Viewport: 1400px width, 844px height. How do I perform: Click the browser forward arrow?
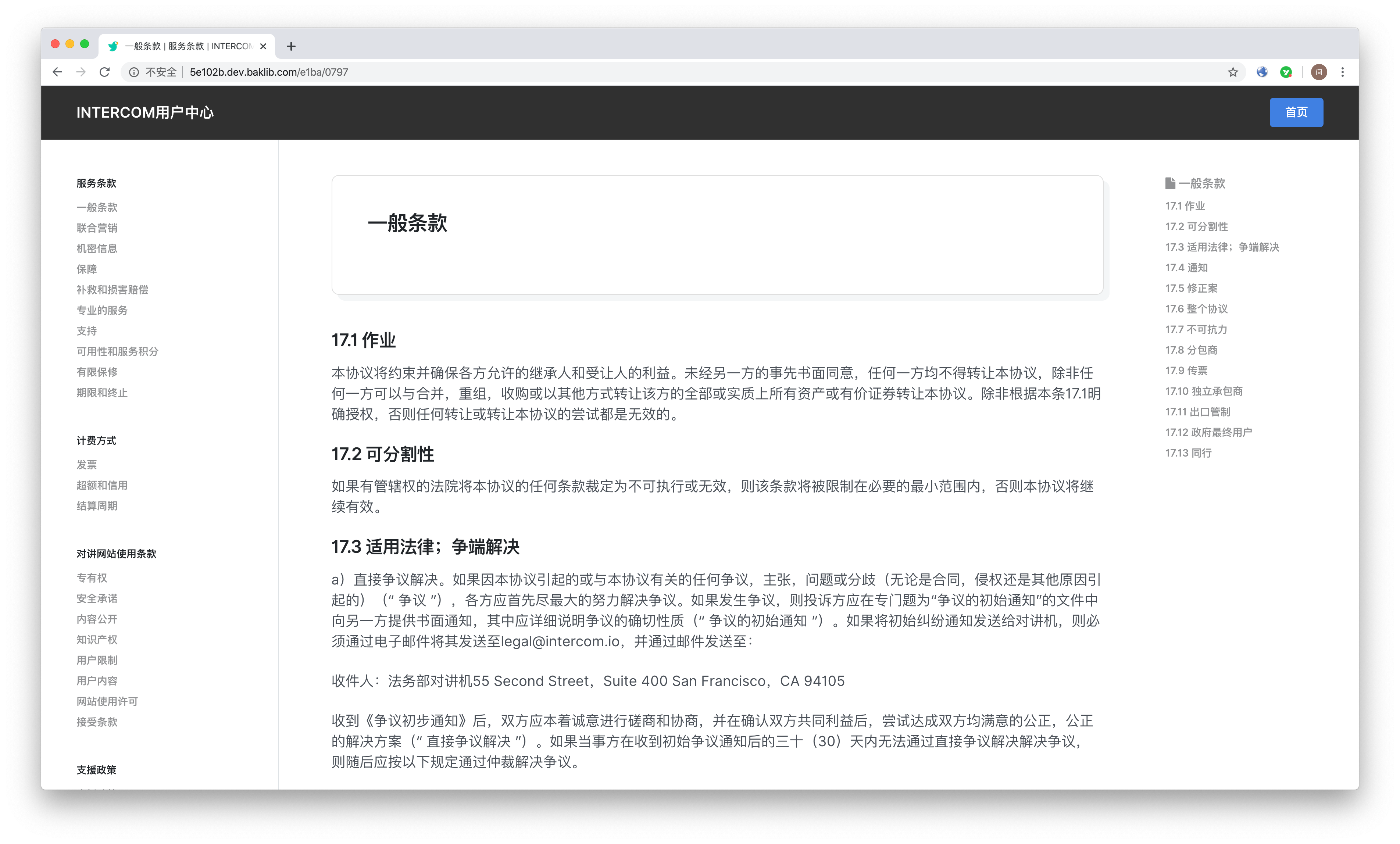(81, 72)
